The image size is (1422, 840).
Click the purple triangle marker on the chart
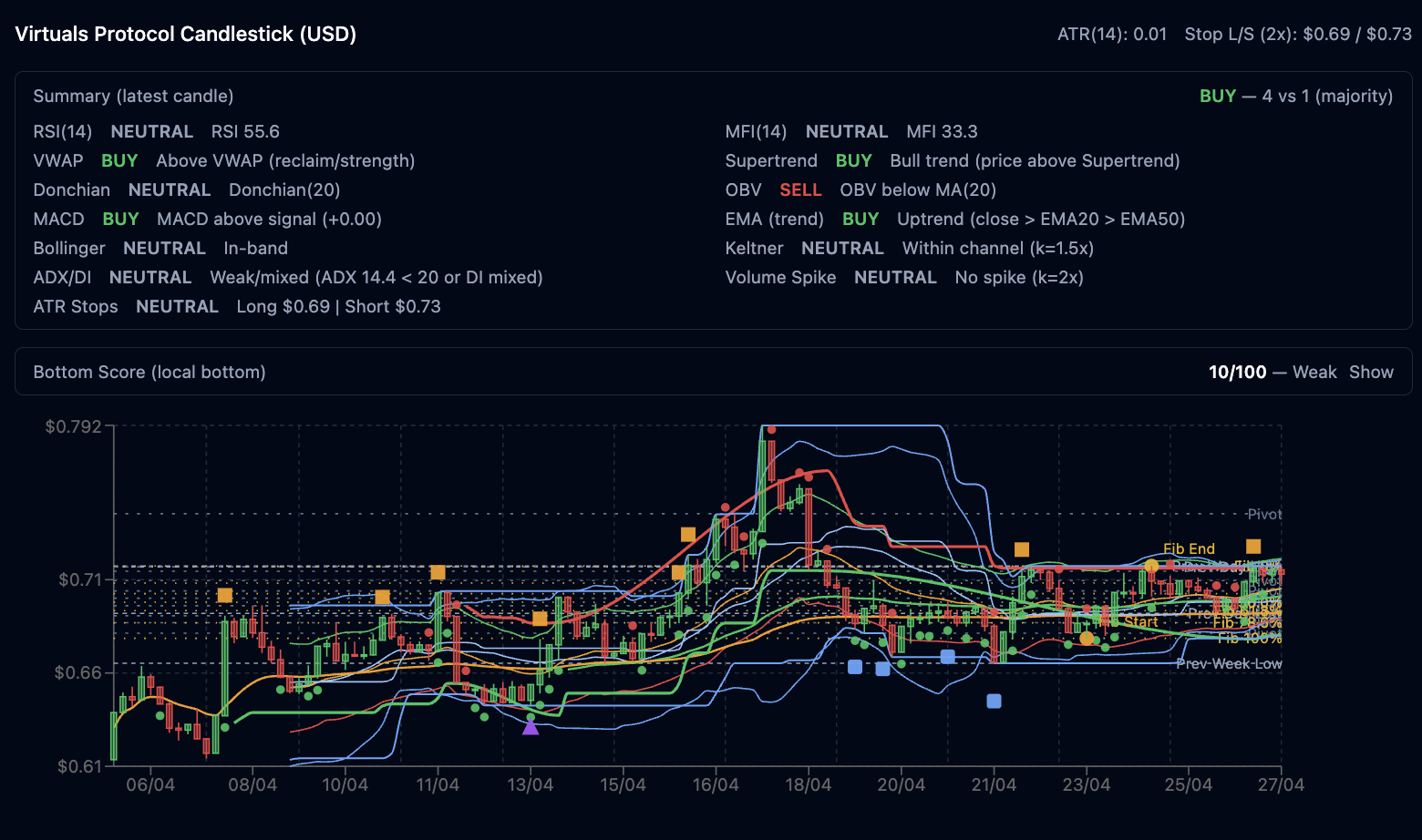pos(531,726)
